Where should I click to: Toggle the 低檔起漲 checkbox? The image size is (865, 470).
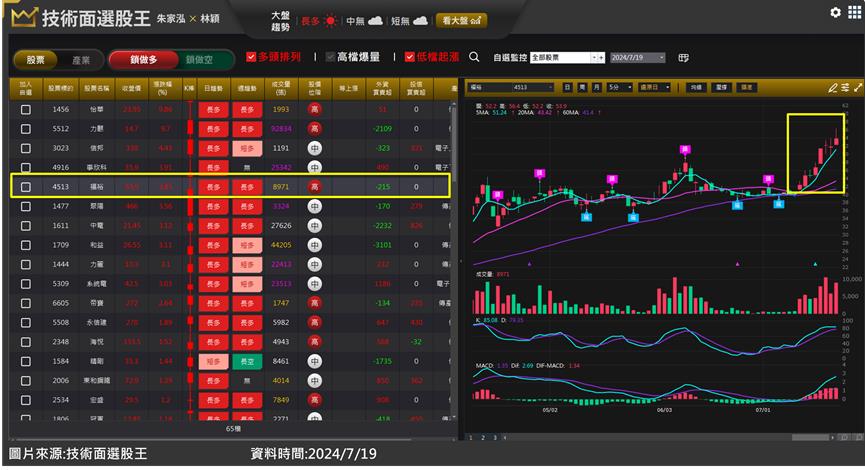(x=409, y=57)
